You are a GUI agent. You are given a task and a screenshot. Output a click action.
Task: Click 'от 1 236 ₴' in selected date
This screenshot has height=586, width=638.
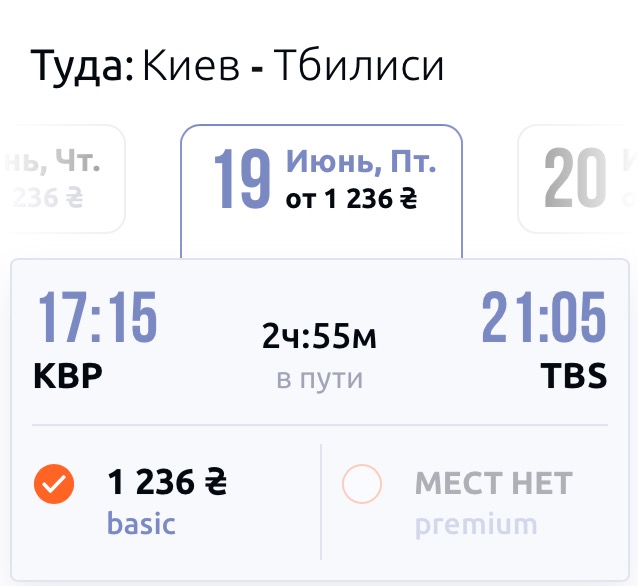(351, 199)
